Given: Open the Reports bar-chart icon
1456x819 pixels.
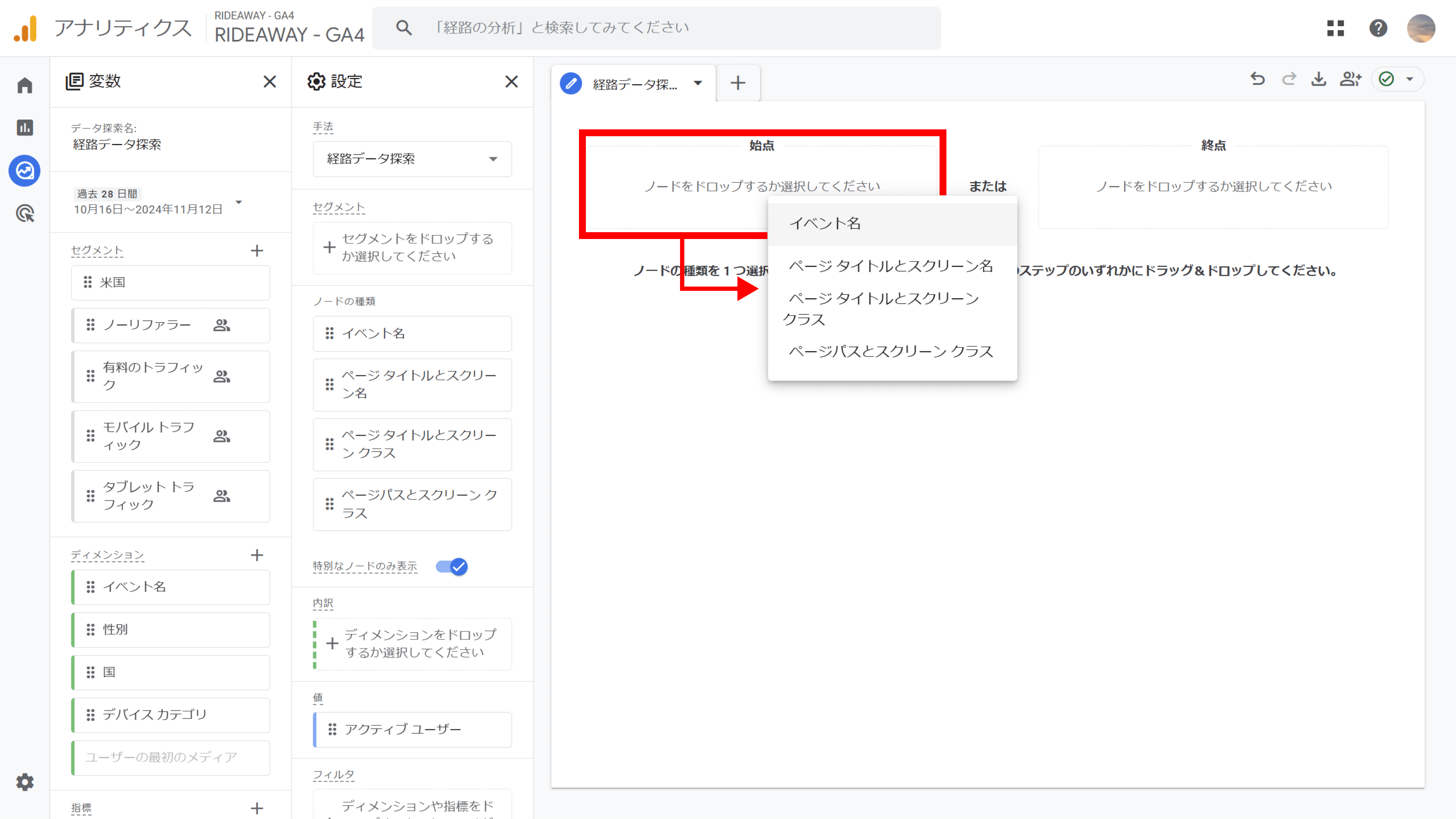Looking at the screenshot, I should 25,128.
